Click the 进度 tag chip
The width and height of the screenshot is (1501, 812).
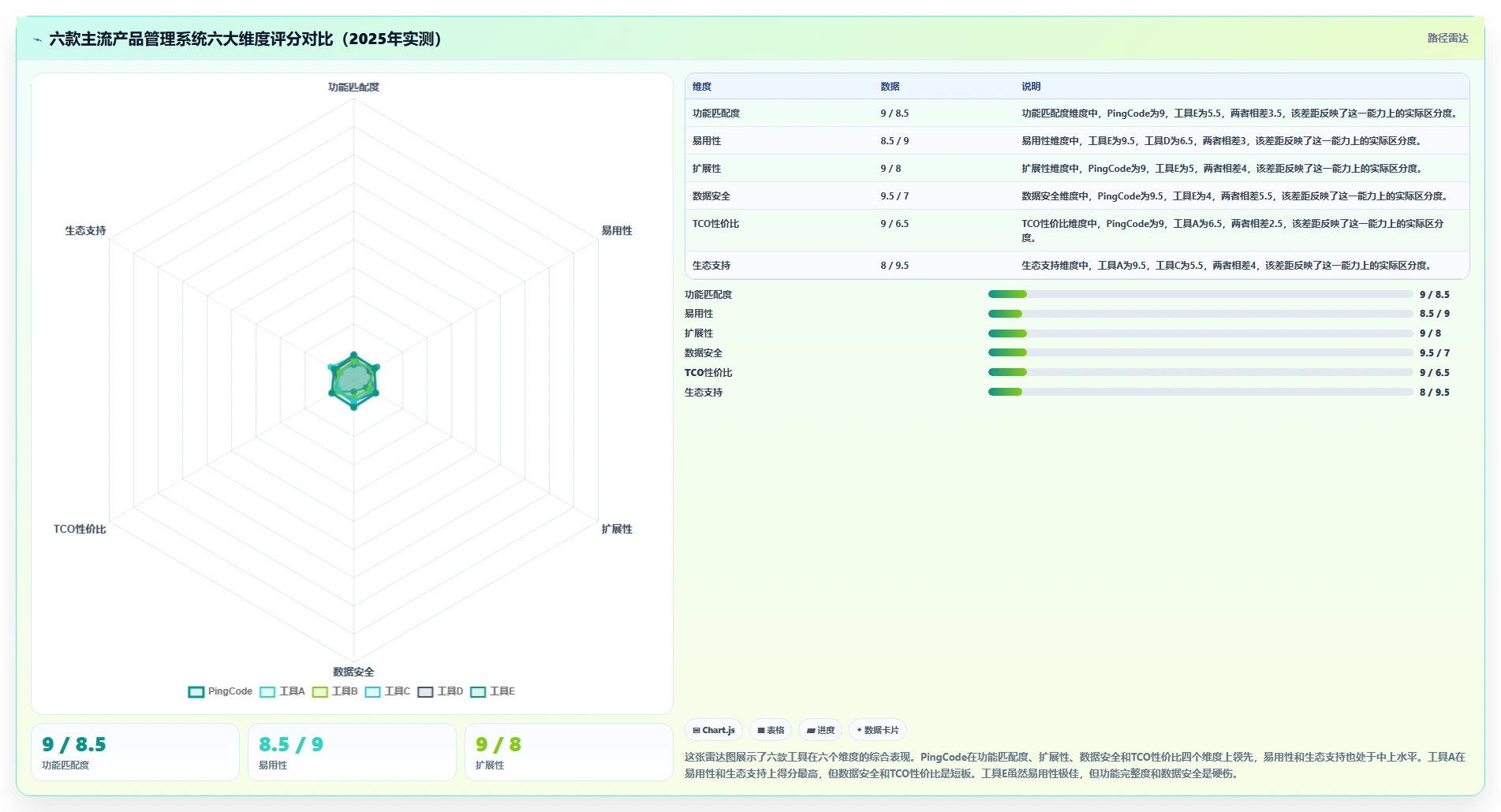pyautogui.click(x=820, y=730)
